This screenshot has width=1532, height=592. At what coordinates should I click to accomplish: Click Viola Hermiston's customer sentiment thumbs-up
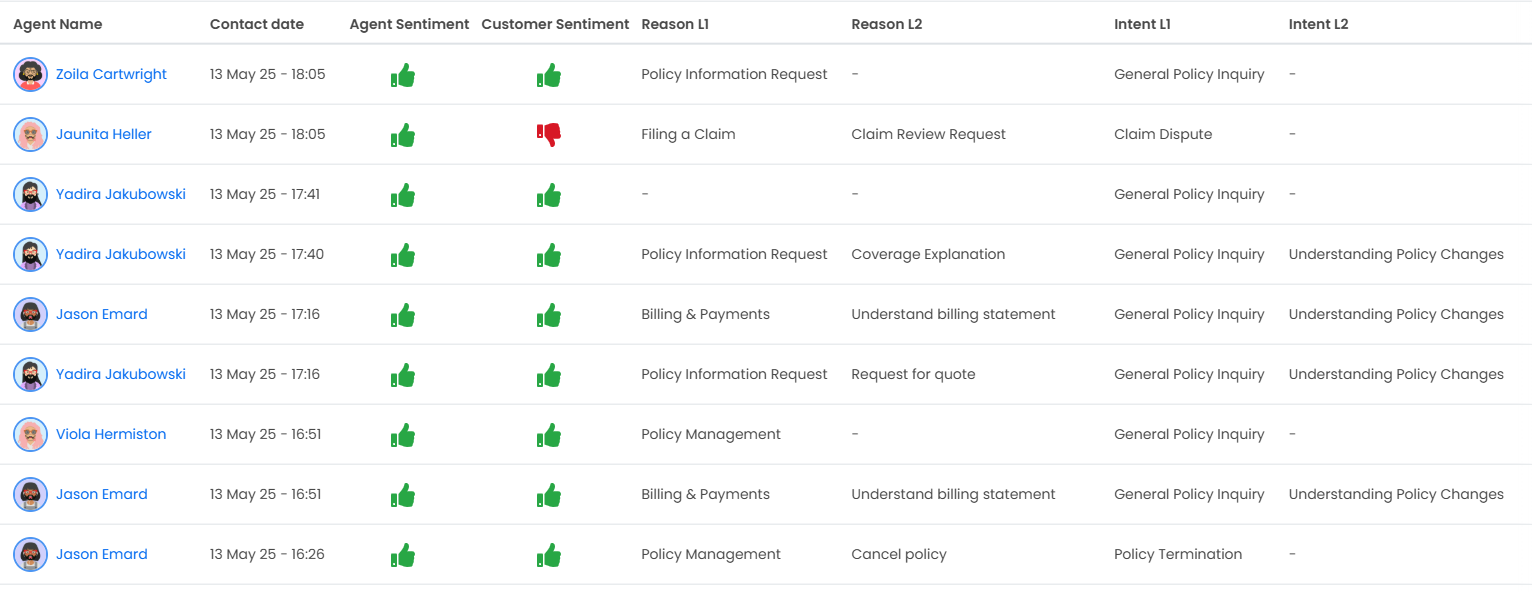pos(549,435)
